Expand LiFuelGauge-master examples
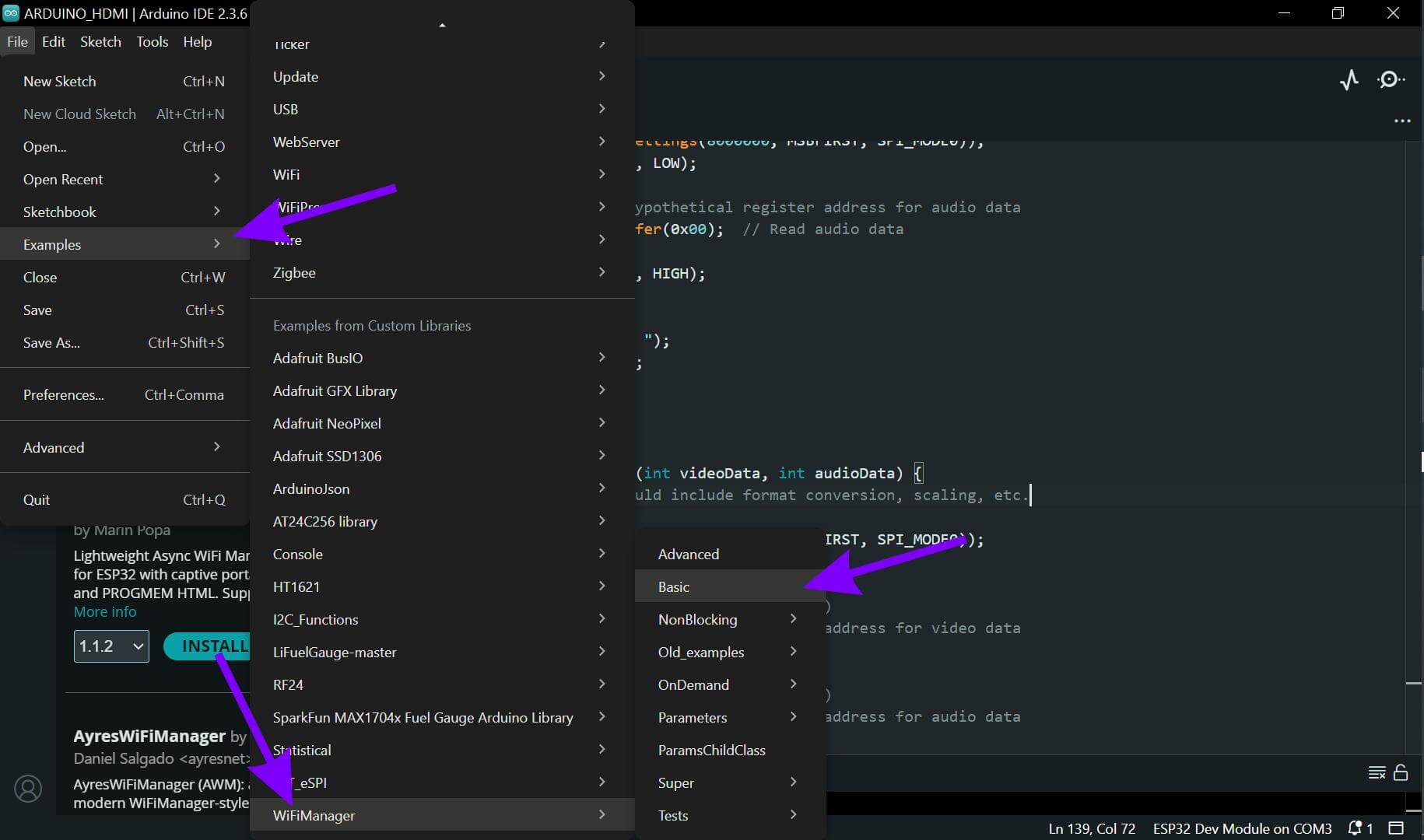This screenshot has height=840, width=1424. (x=442, y=653)
